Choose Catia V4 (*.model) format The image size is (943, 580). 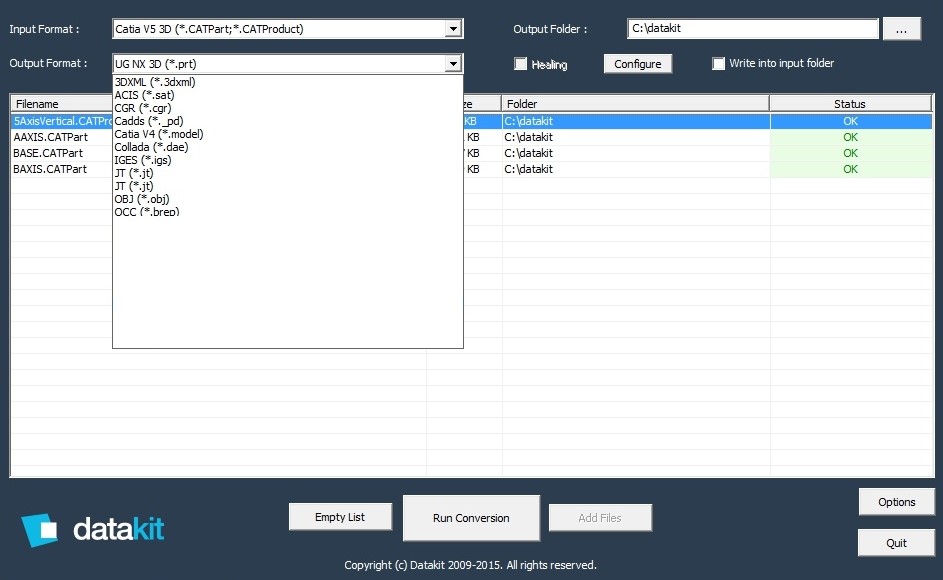click(287, 134)
